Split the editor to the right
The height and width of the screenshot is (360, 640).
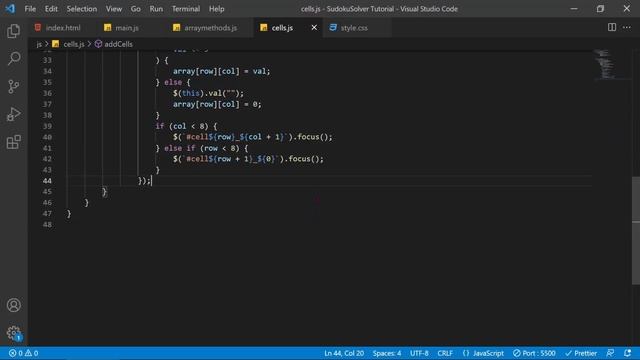(611, 27)
